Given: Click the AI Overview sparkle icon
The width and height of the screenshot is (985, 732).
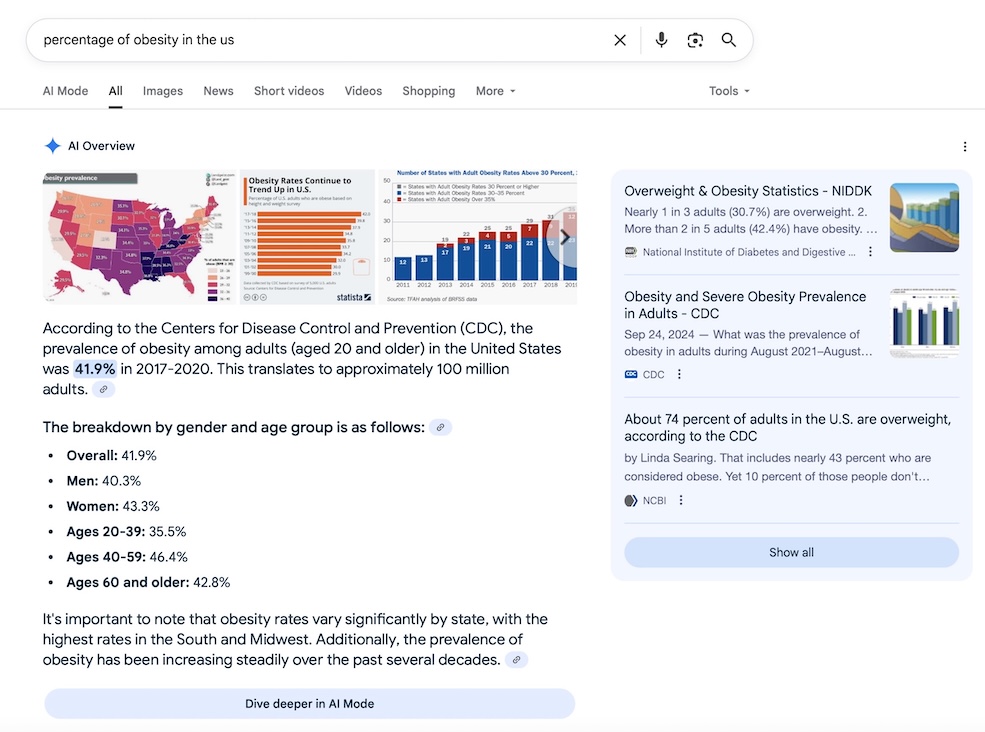Looking at the screenshot, I should 52,146.
